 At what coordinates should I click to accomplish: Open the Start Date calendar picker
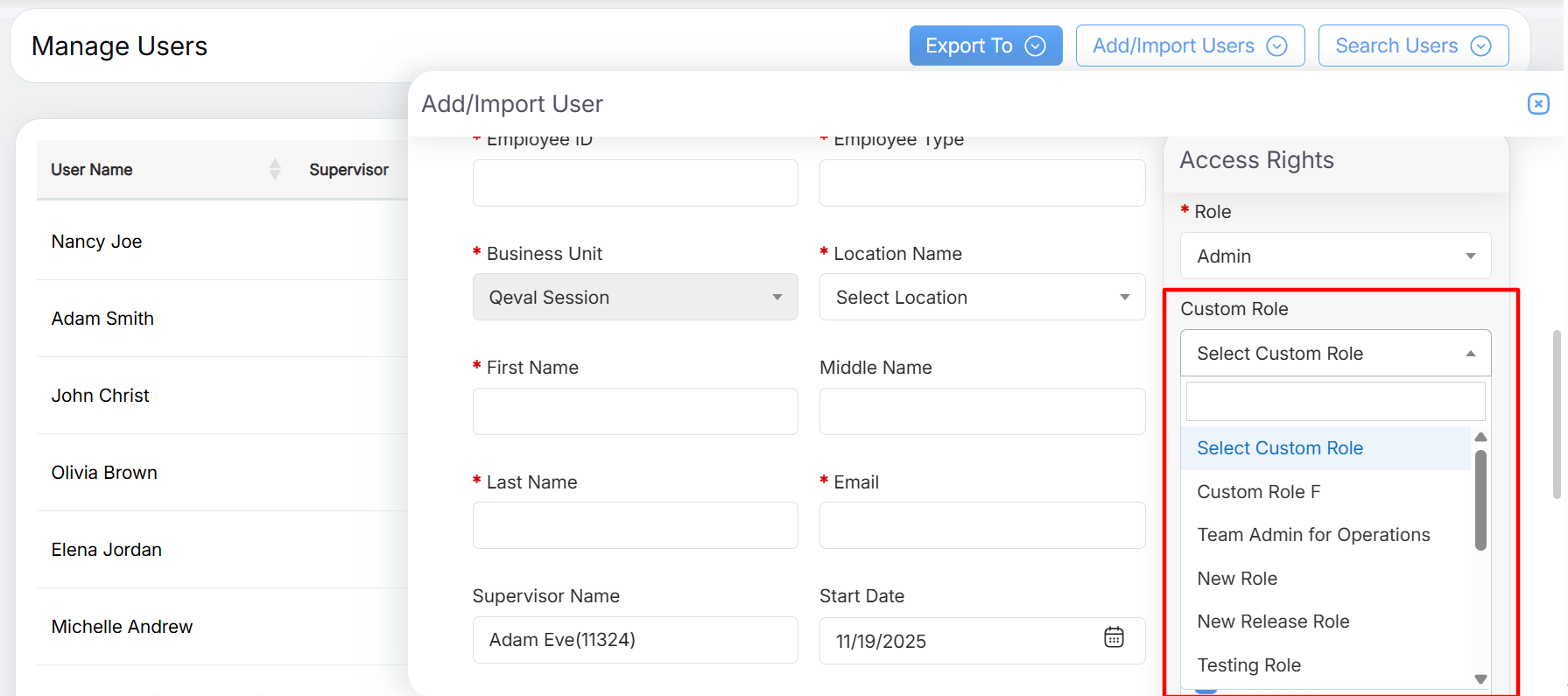tap(1114, 638)
